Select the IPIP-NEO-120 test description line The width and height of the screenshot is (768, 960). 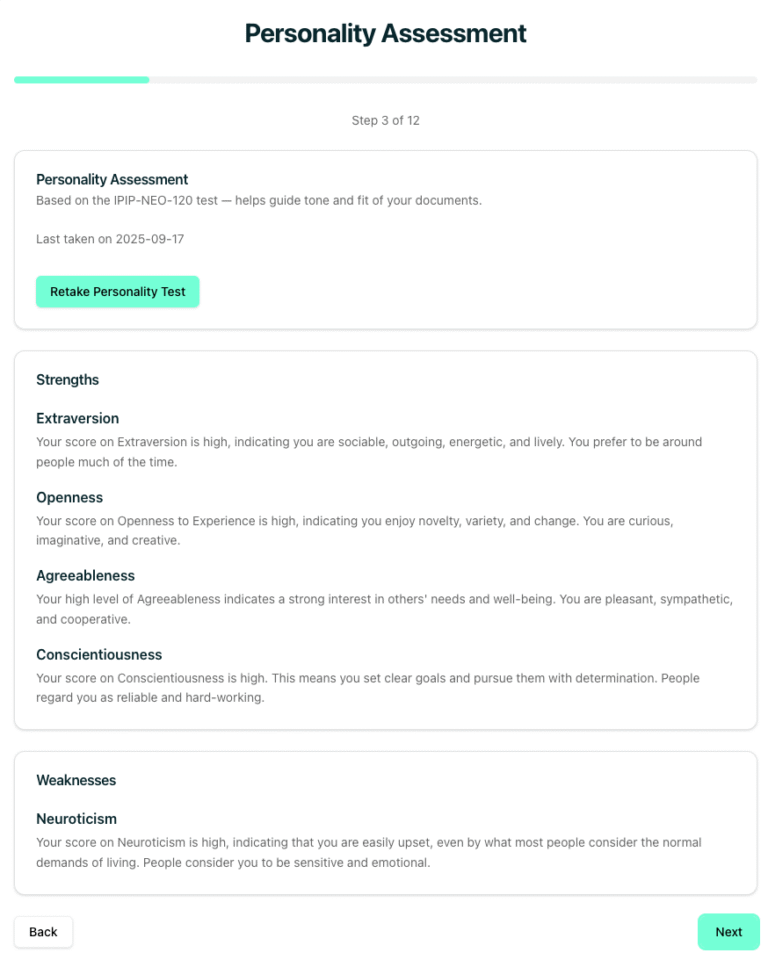(x=259, y=200)
